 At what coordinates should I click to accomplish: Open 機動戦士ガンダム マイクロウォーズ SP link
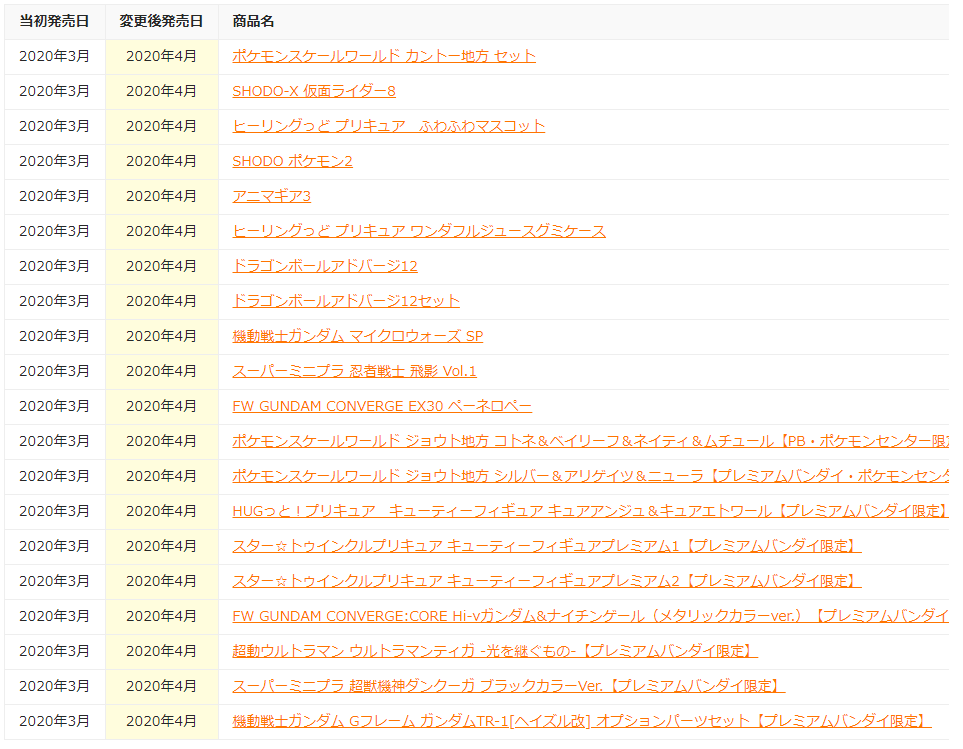click(357, 336)
